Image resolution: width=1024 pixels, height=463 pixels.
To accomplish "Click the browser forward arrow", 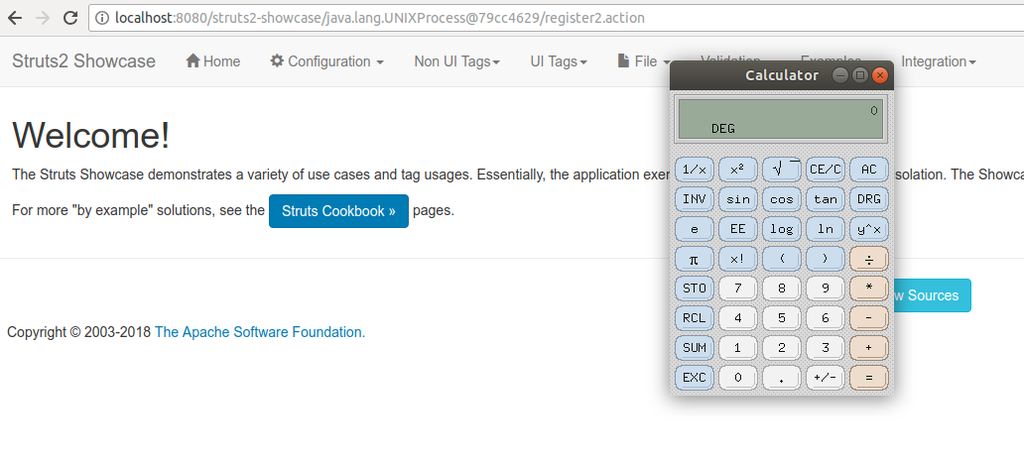I will click(x=42, y=18).
